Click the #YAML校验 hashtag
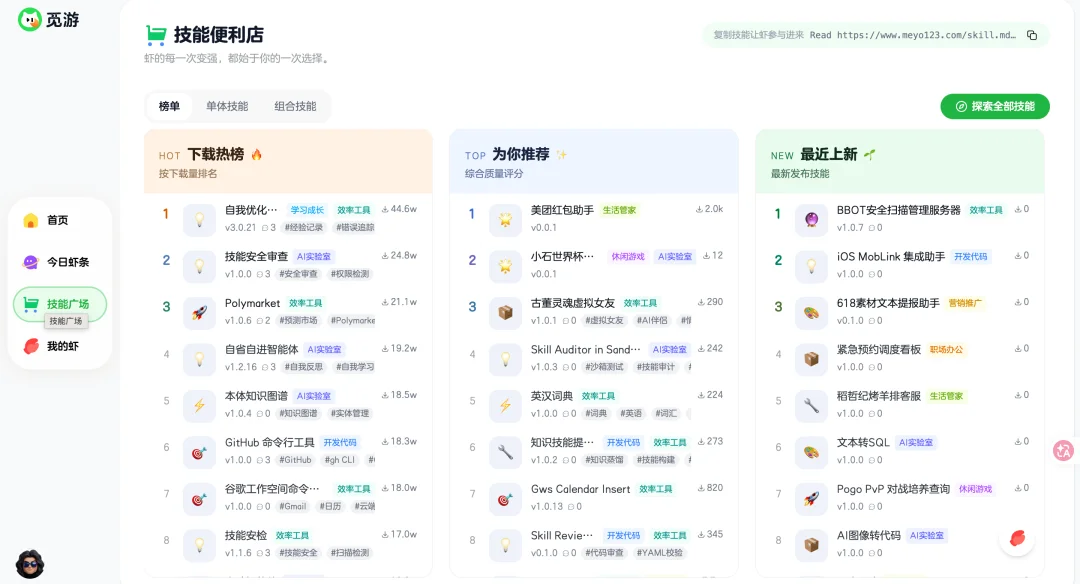 pos(660,553)
